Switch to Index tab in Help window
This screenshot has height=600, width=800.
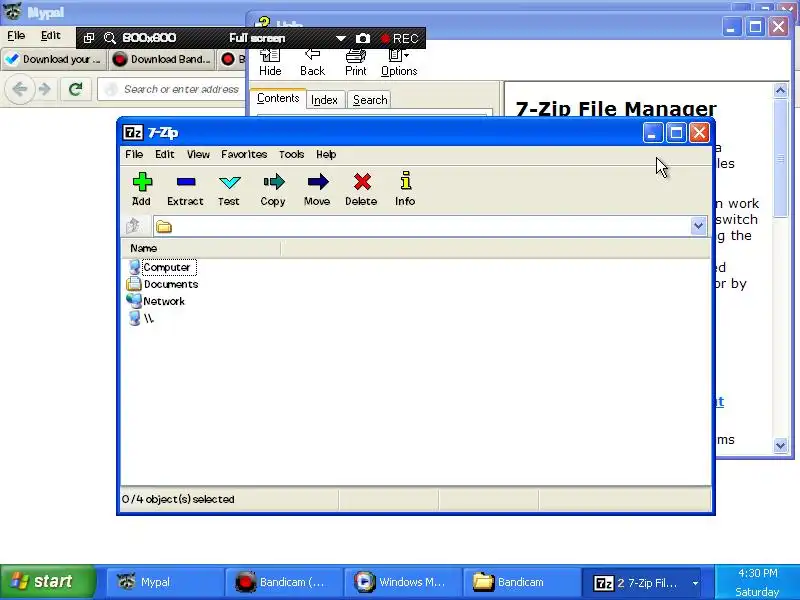[x=324, y=100]
